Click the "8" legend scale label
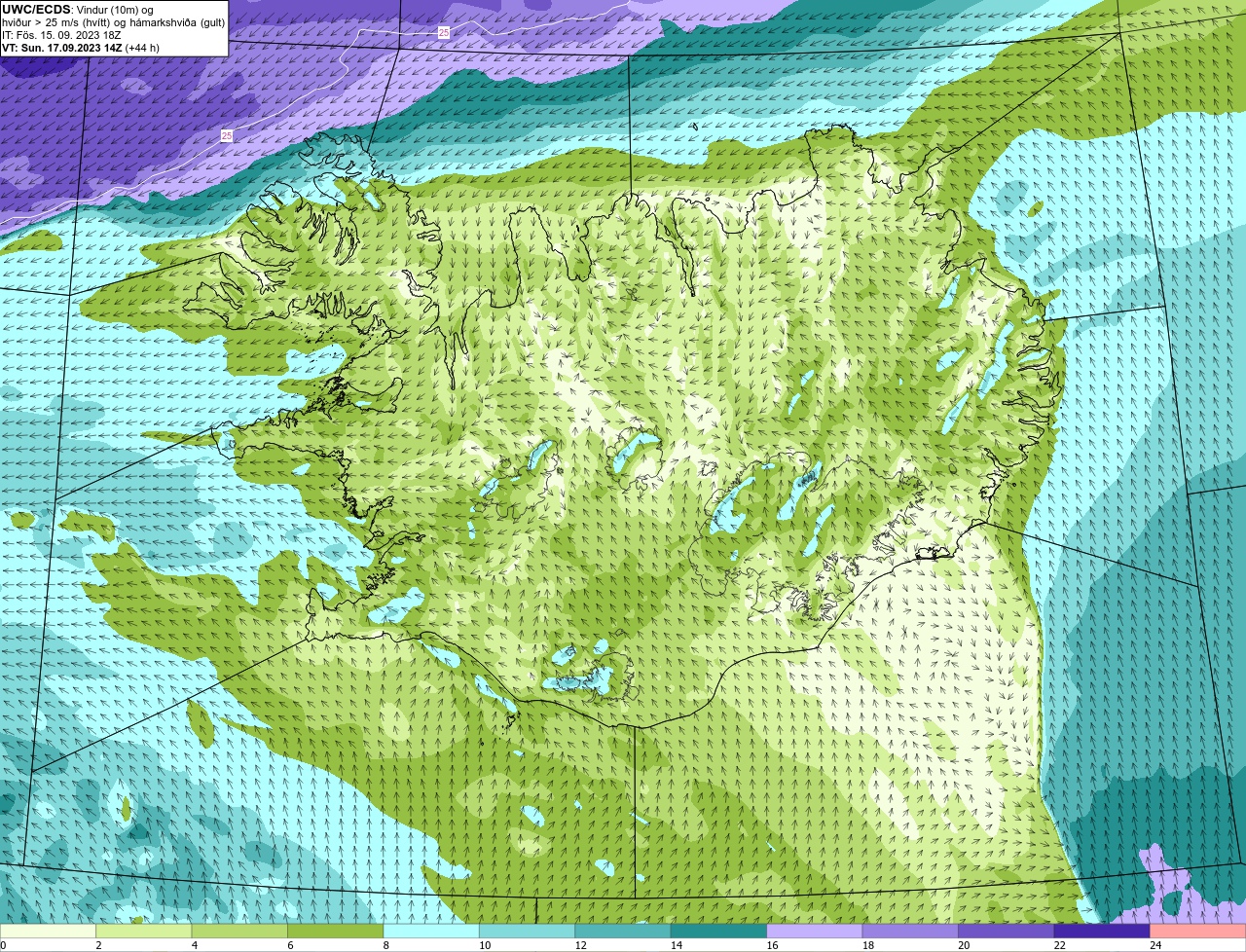The width and height of the screenshot is (1246, 952). (x=385, y=945)
